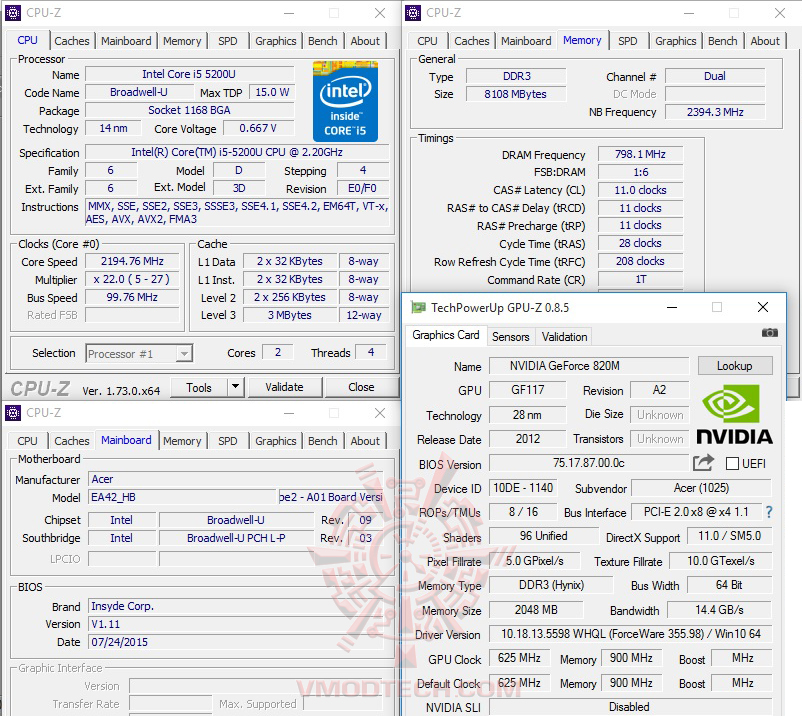
Task: Open Bench tab in the top-left CPU-Z window
Action: 323,41
